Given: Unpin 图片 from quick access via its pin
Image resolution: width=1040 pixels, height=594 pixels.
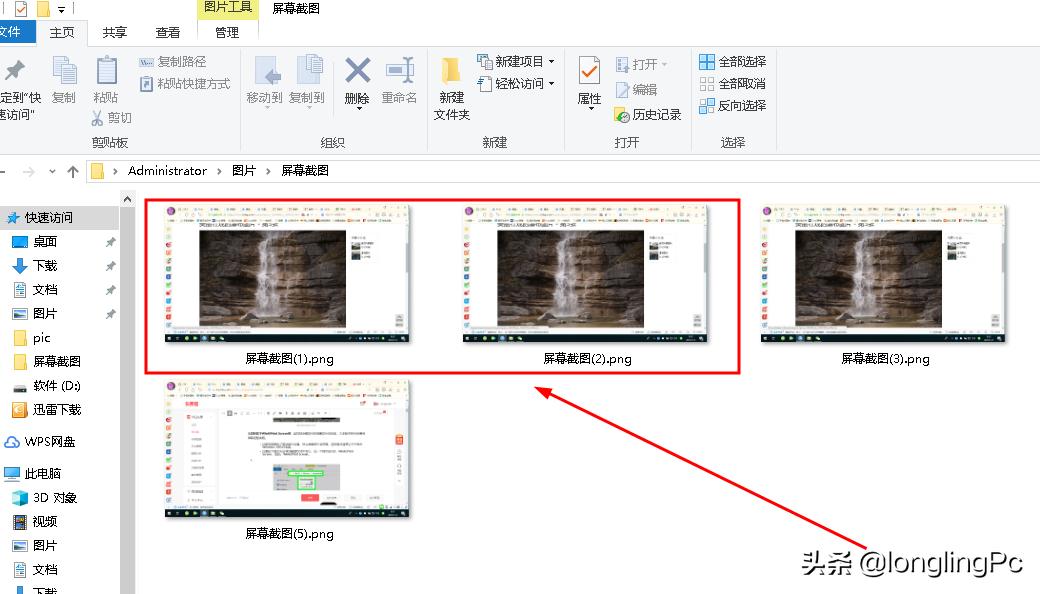Looking at the screenshot, I should pyautogui.click(x=110, y=313).
